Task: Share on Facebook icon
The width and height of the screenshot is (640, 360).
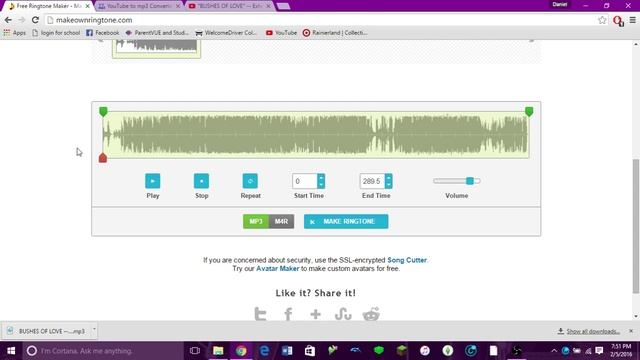Action: click(288, 314)
